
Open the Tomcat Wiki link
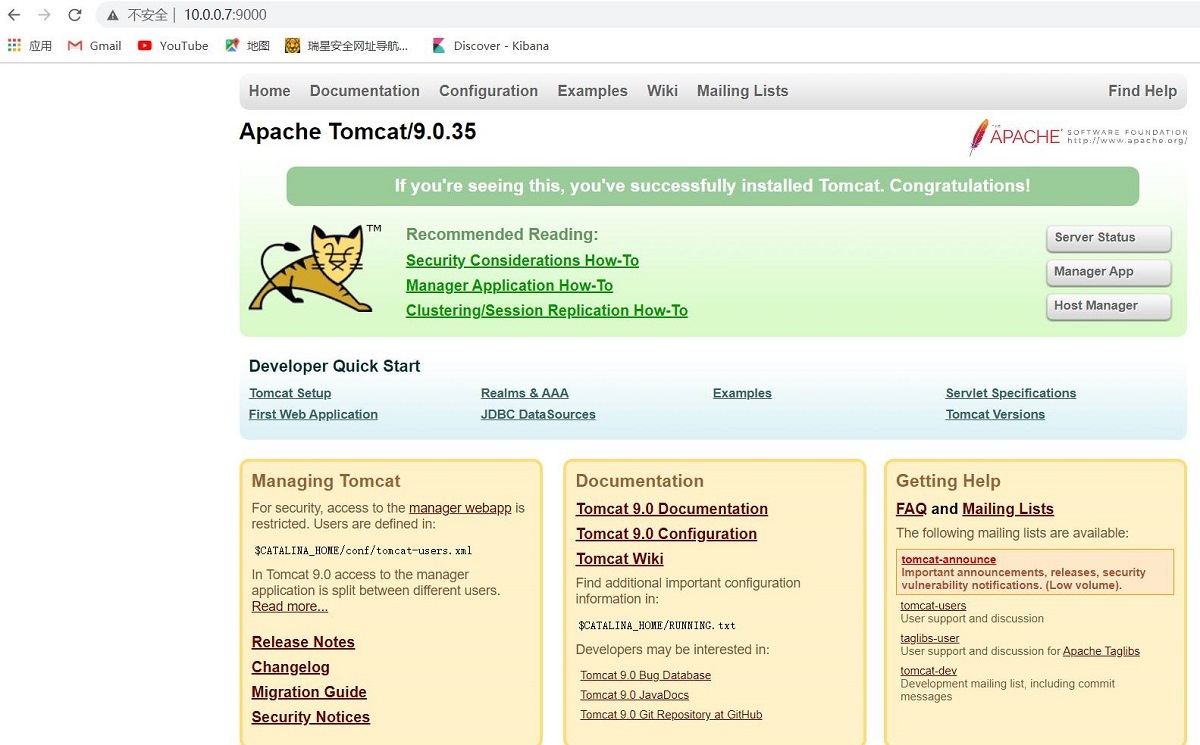pyautogui.click(x=620, y=559)
